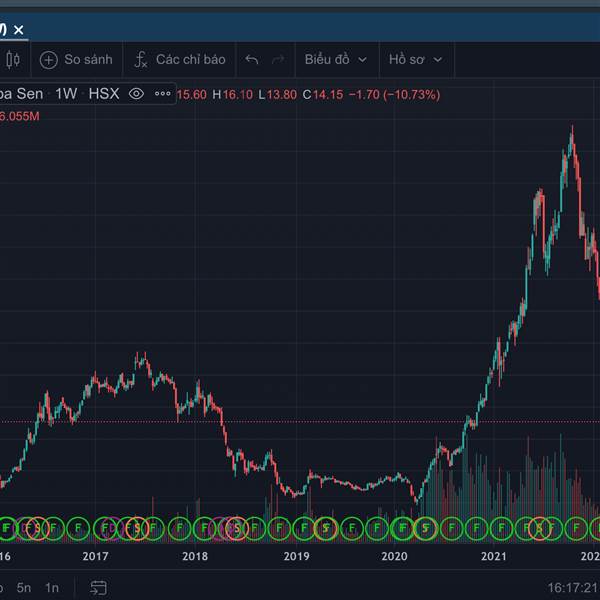Open the S event marker in 2019
Viewport: 600px width, 600px height.
click(326, 528)
